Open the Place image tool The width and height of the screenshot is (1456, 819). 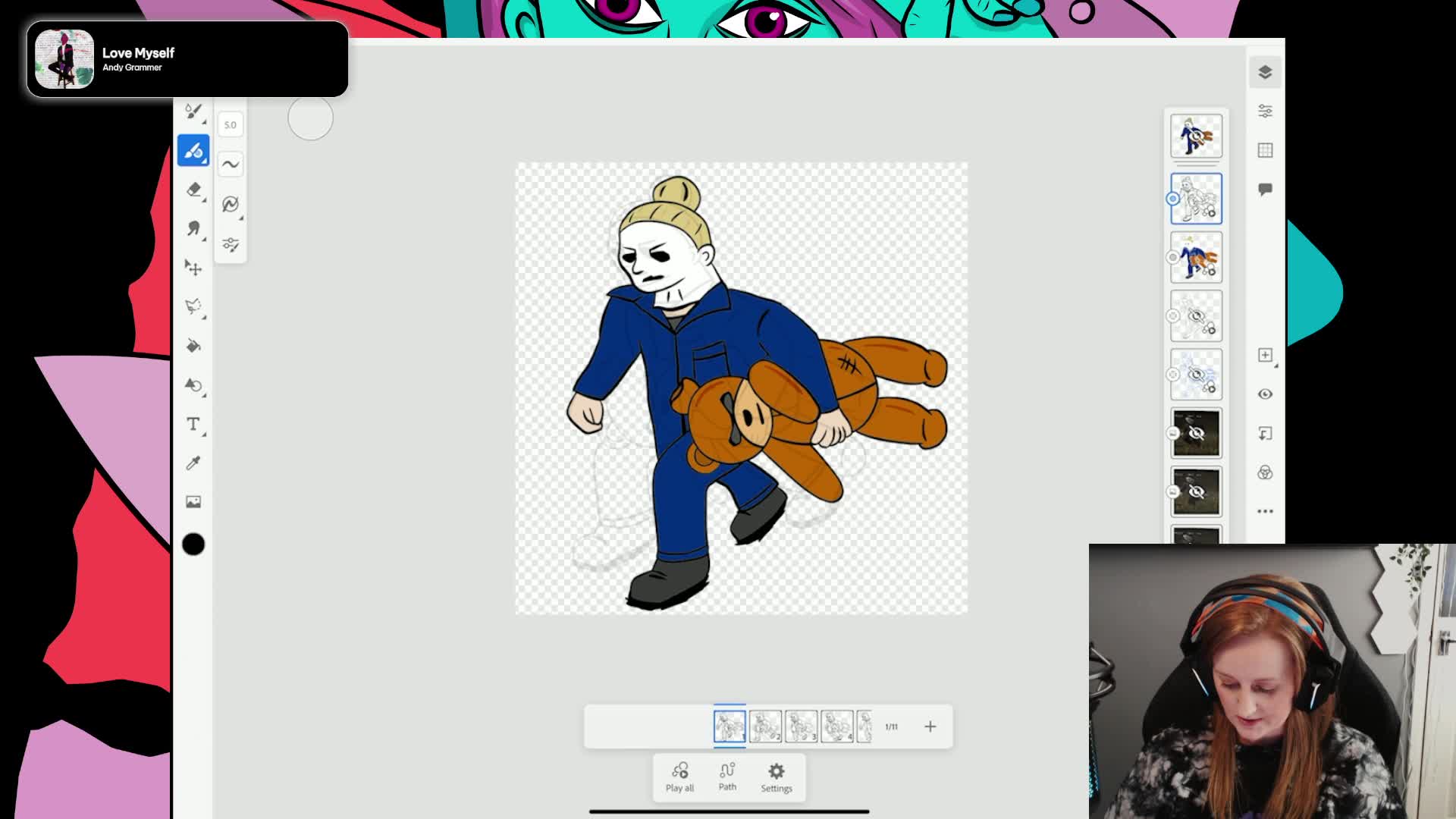(193, 502)
